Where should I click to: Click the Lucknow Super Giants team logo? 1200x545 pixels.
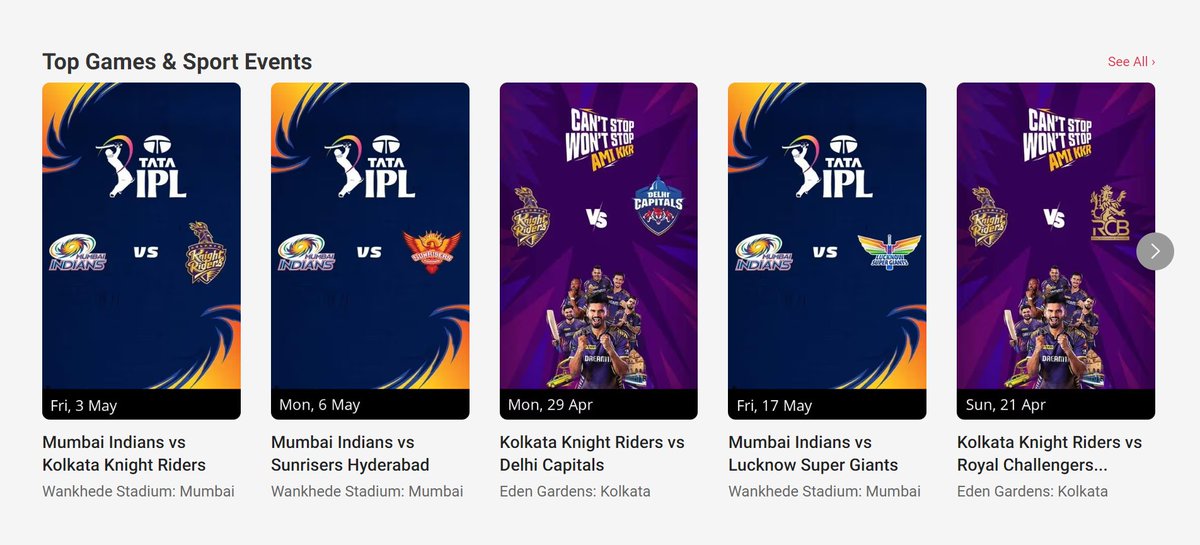889,251
